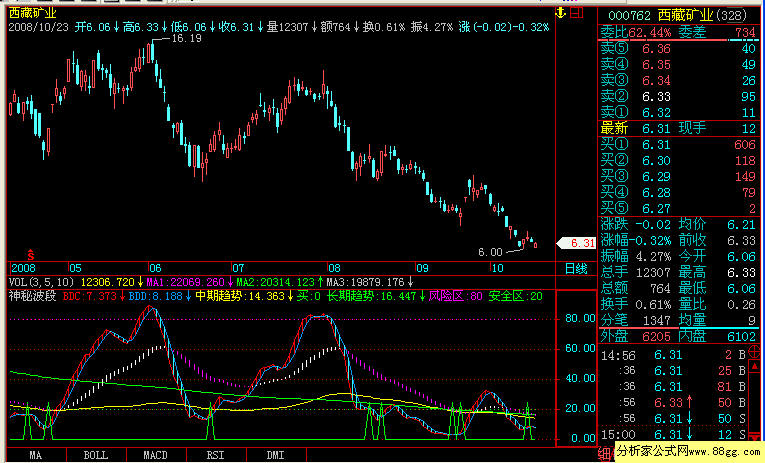Click the red crosshair circle beside trade list
Viewport: 765px width, 463px height.
point(754,351)
